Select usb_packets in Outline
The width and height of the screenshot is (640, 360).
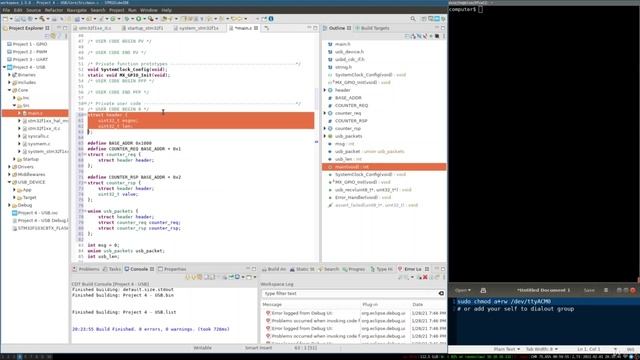(348, 136)
